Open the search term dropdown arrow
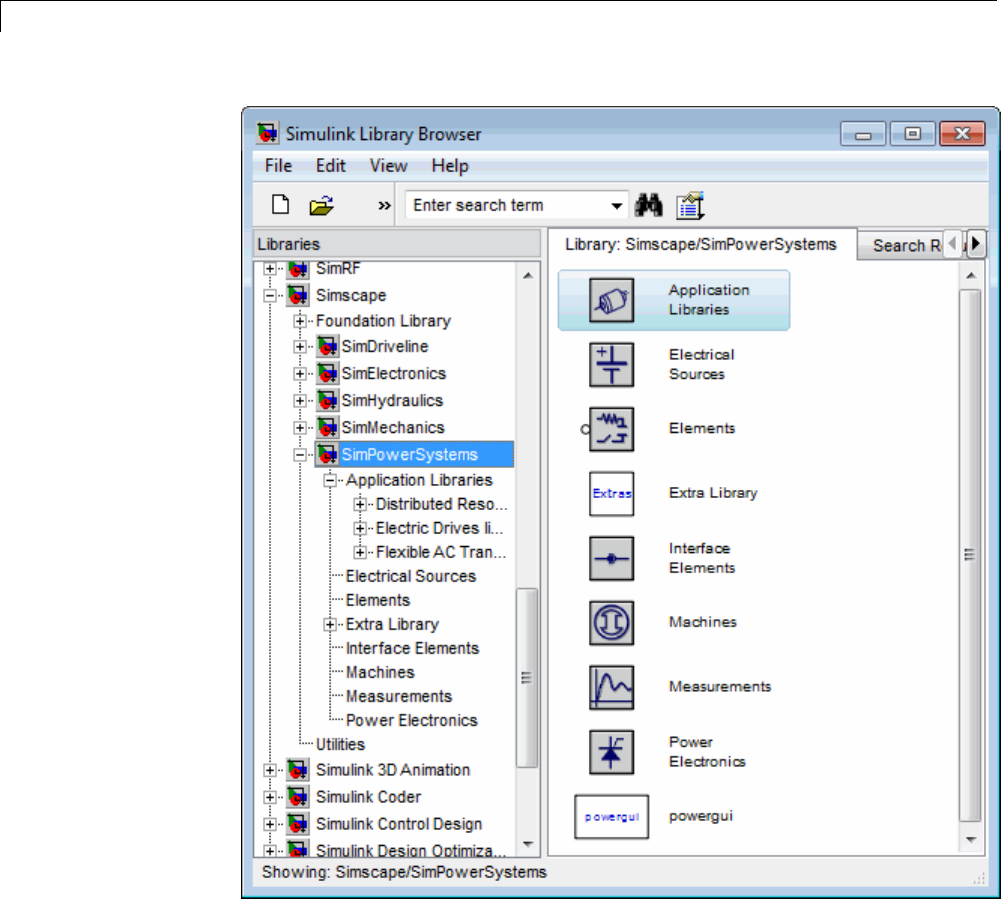The width and height of the screenshot is (1001, 899). 616,206
